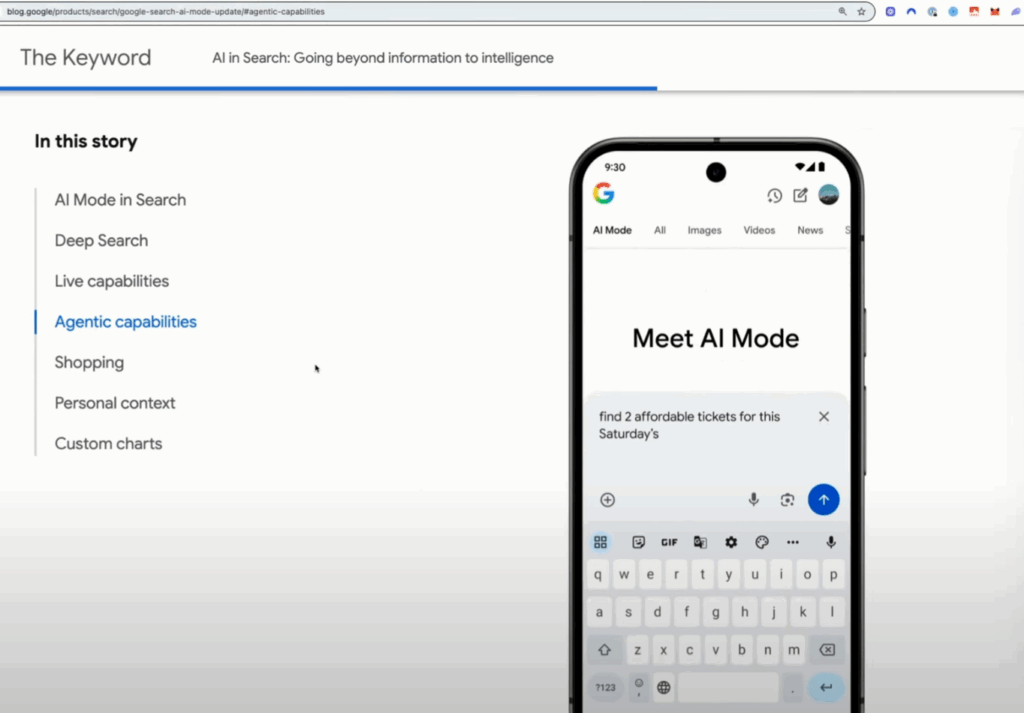Switch to the All tab
The height and width of the screenshot is (713, 1024).
pos(660,230)
